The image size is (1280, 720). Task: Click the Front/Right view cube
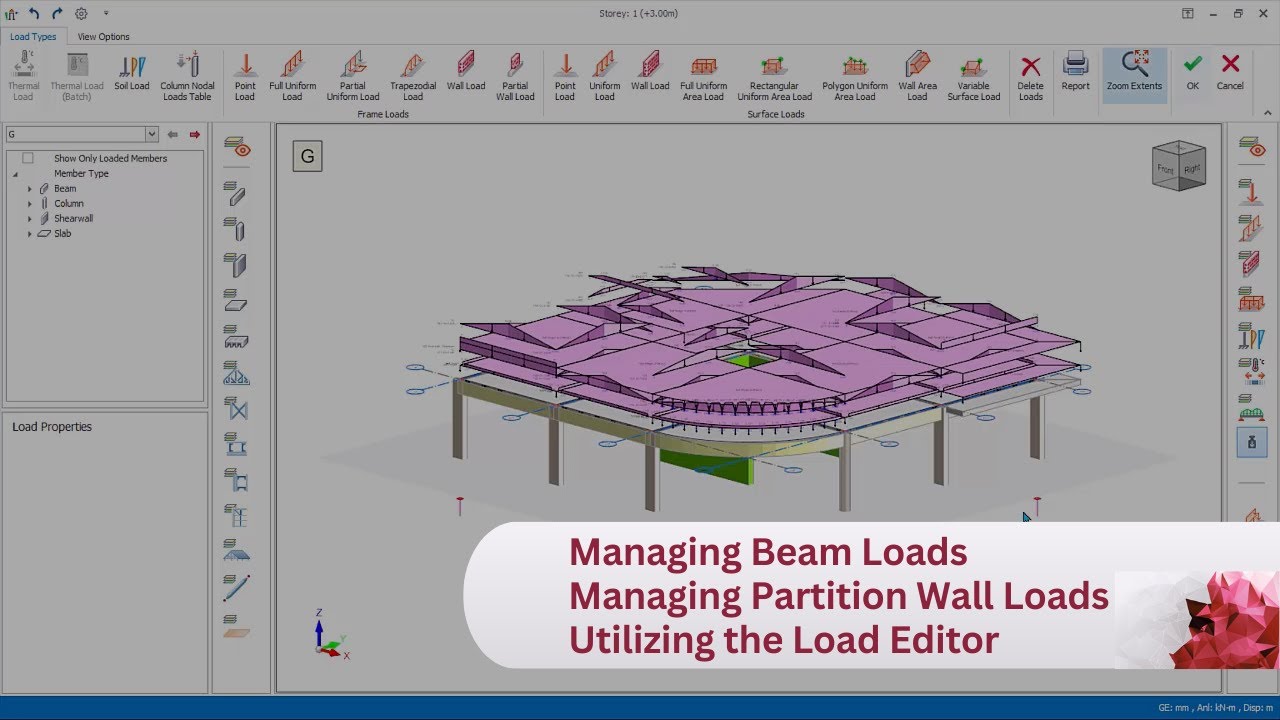click(x=1179, y=166)
